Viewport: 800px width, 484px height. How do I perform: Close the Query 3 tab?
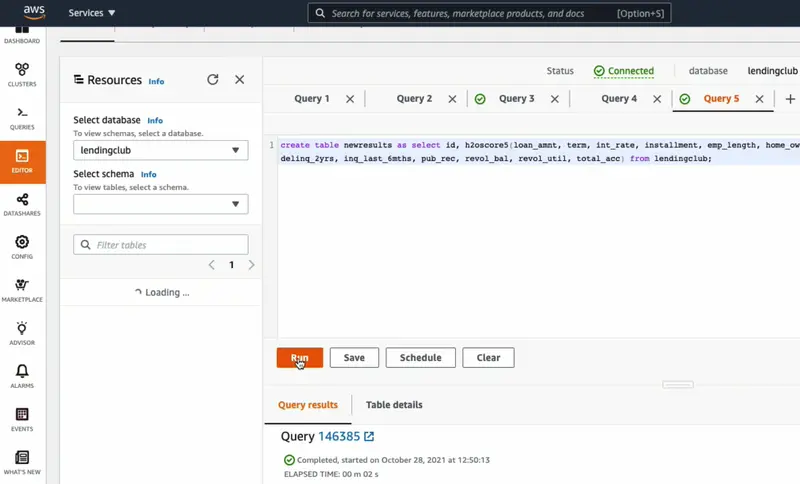coord(555,99)
